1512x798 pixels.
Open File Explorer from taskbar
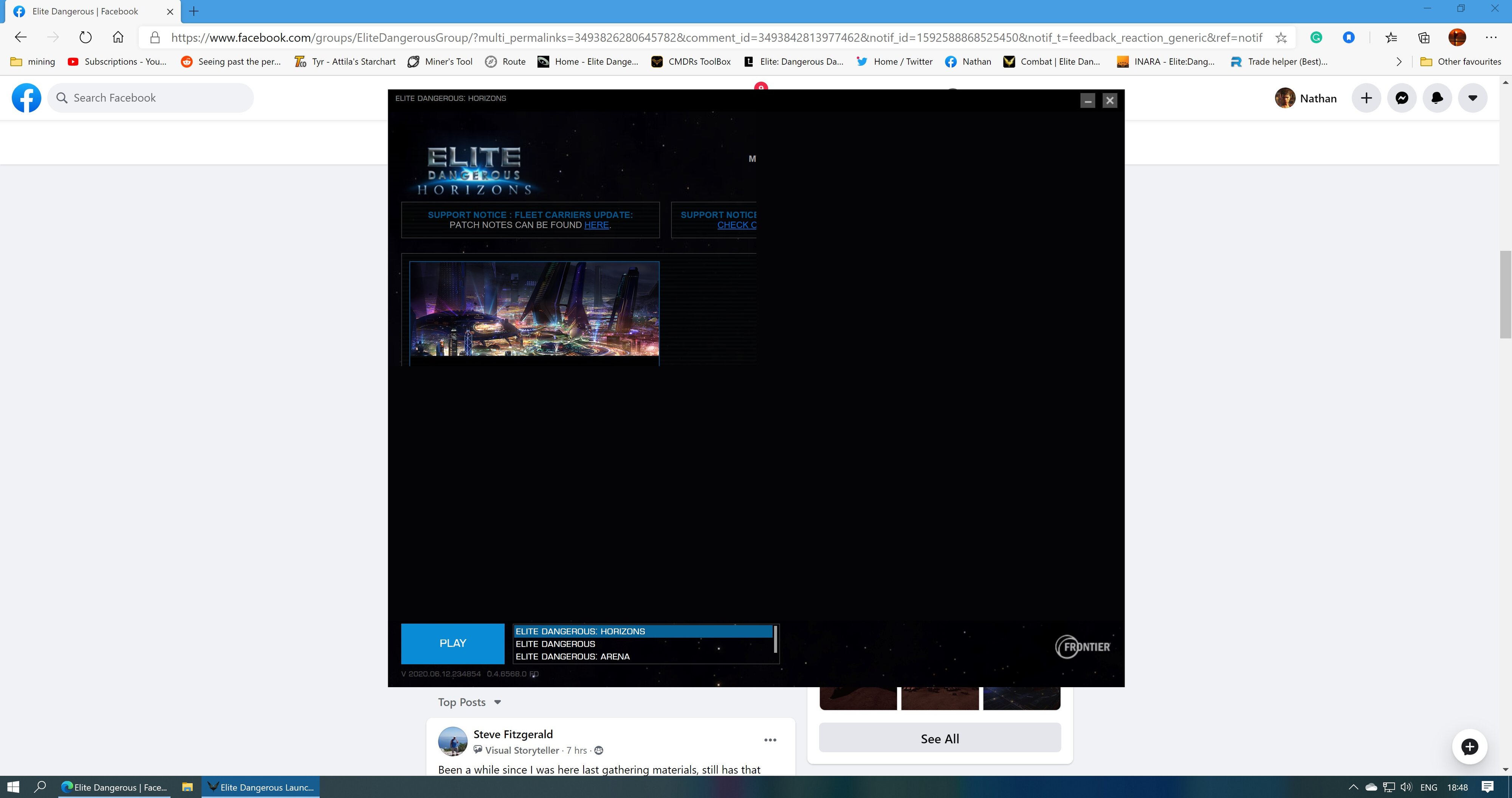[x=187, y=787]
